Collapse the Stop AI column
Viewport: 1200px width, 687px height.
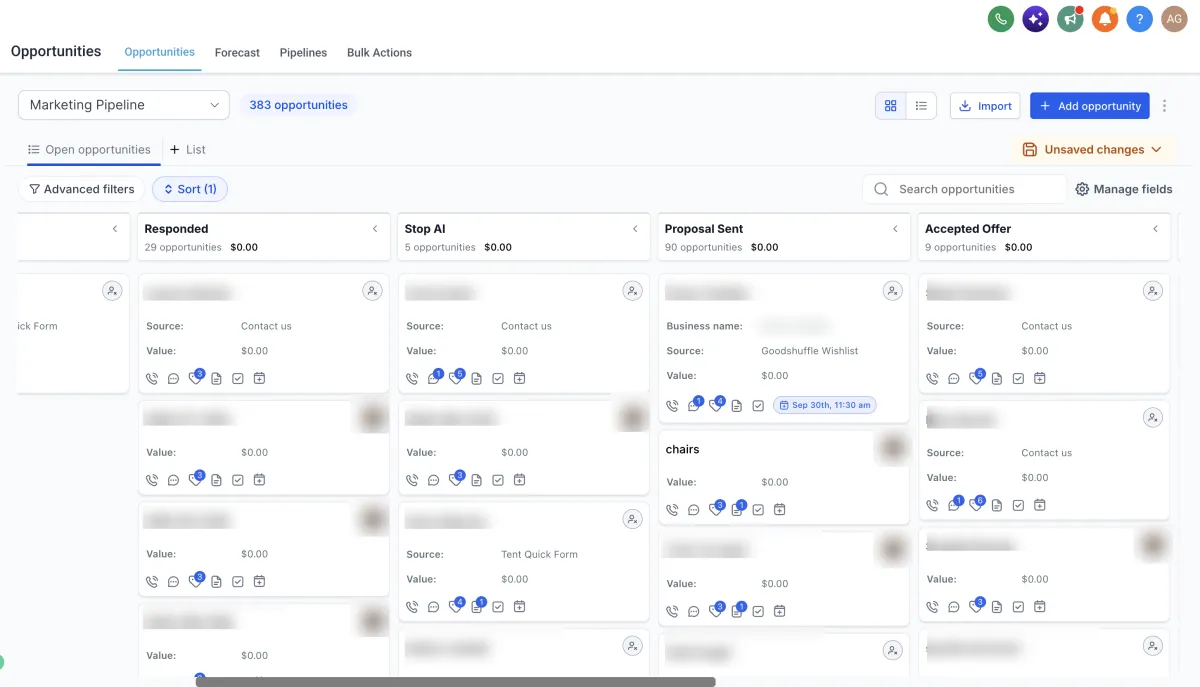coord(635,229)
